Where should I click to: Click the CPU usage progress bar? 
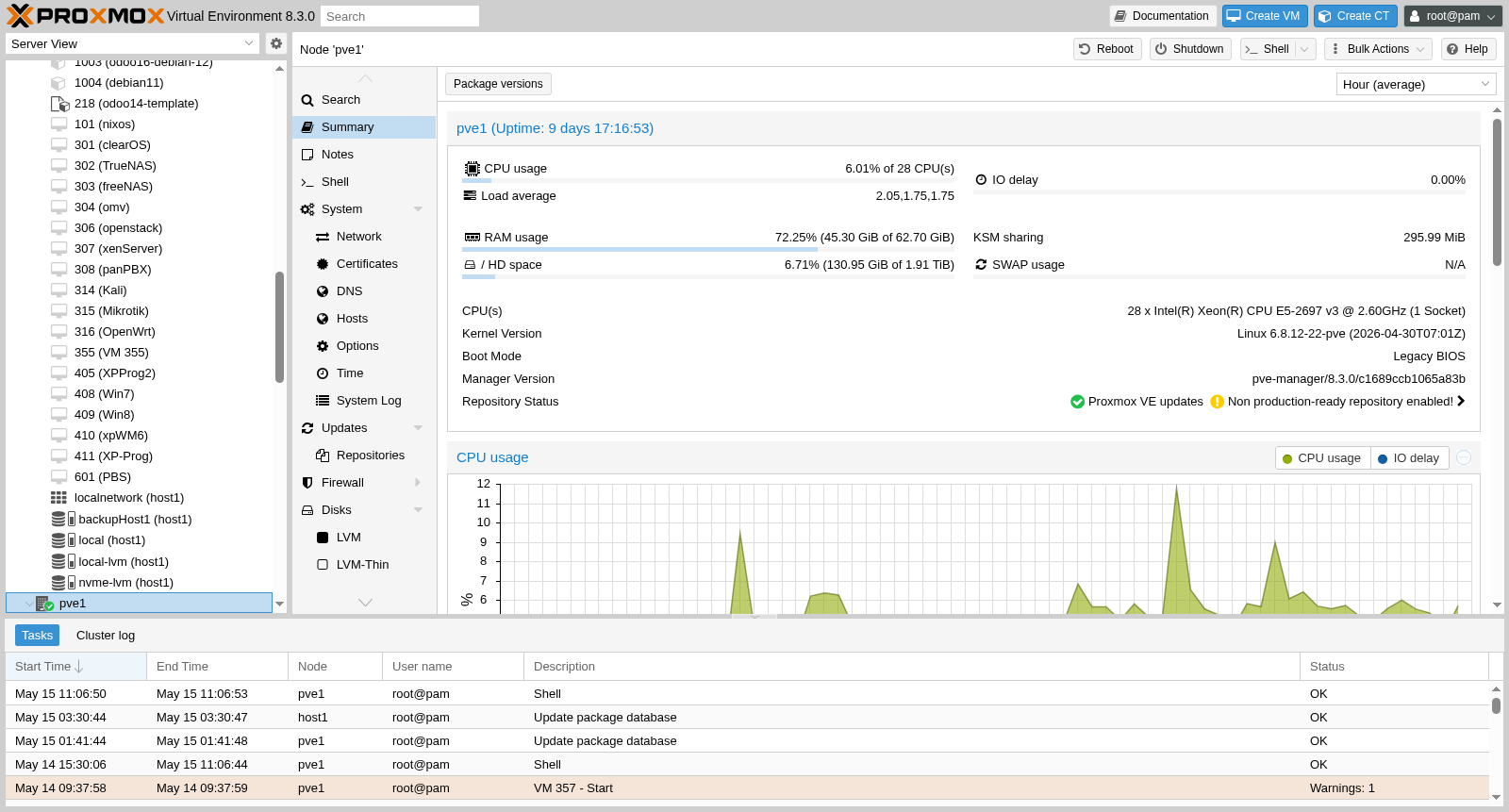tap(708, 180)
